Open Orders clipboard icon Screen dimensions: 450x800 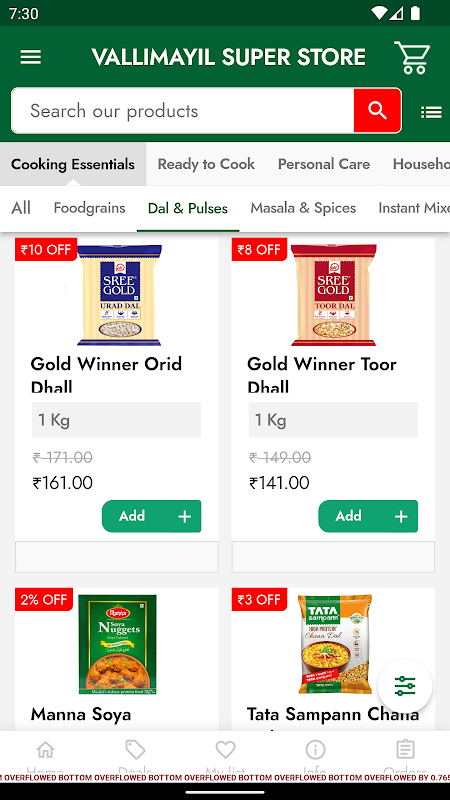tap(405, 750)
